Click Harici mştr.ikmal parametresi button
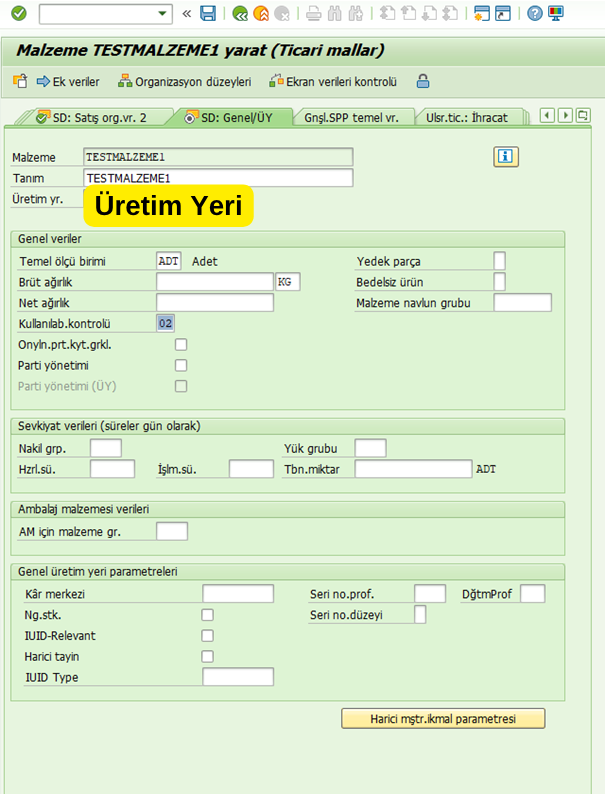 pyautogui.click(x=443, y=718)
